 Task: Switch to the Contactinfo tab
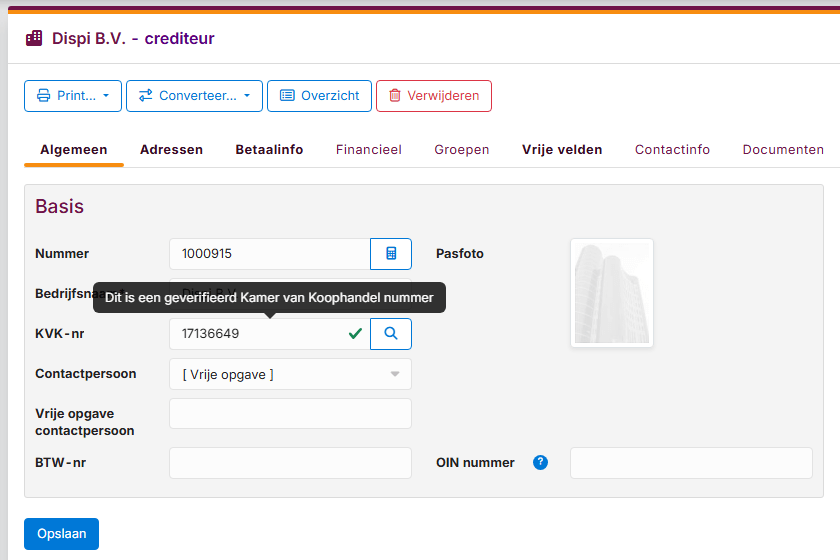click(x=672, y=150)
